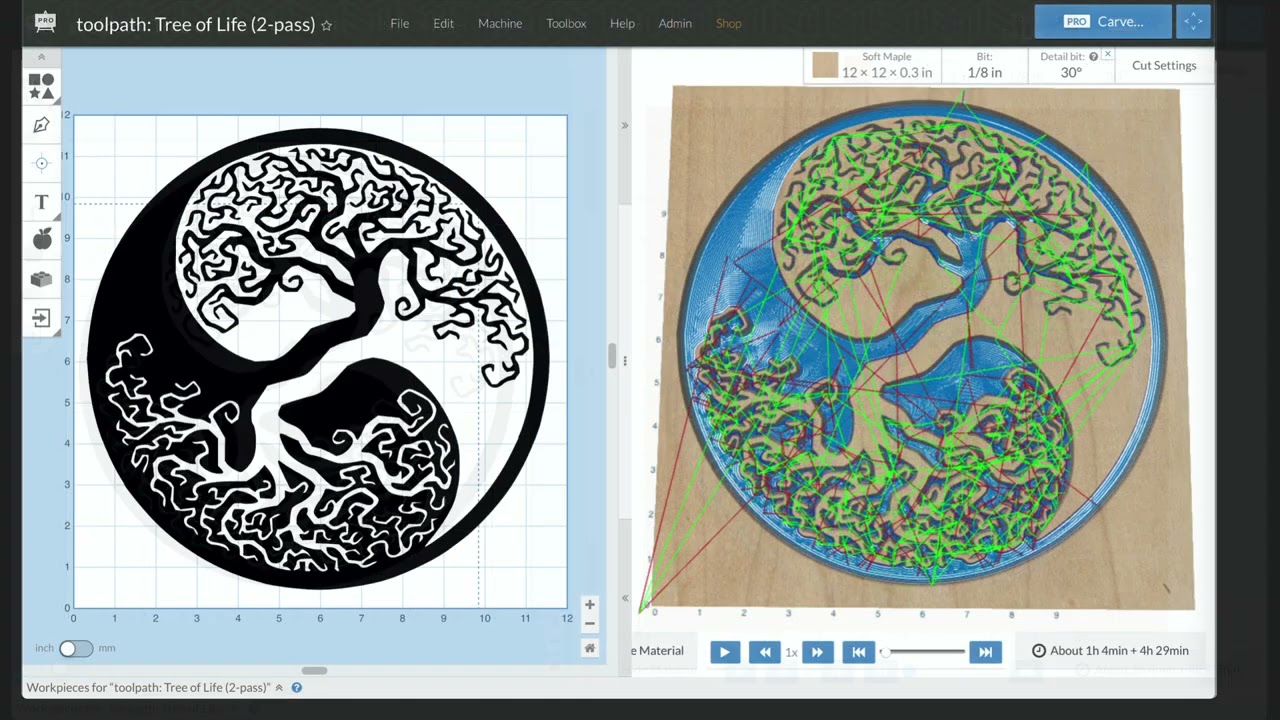This screenshot has width=1280, height=720.
Task: Open the 1/8 in Bit selector
Action: pyautogui.click(x=984, y=65)
